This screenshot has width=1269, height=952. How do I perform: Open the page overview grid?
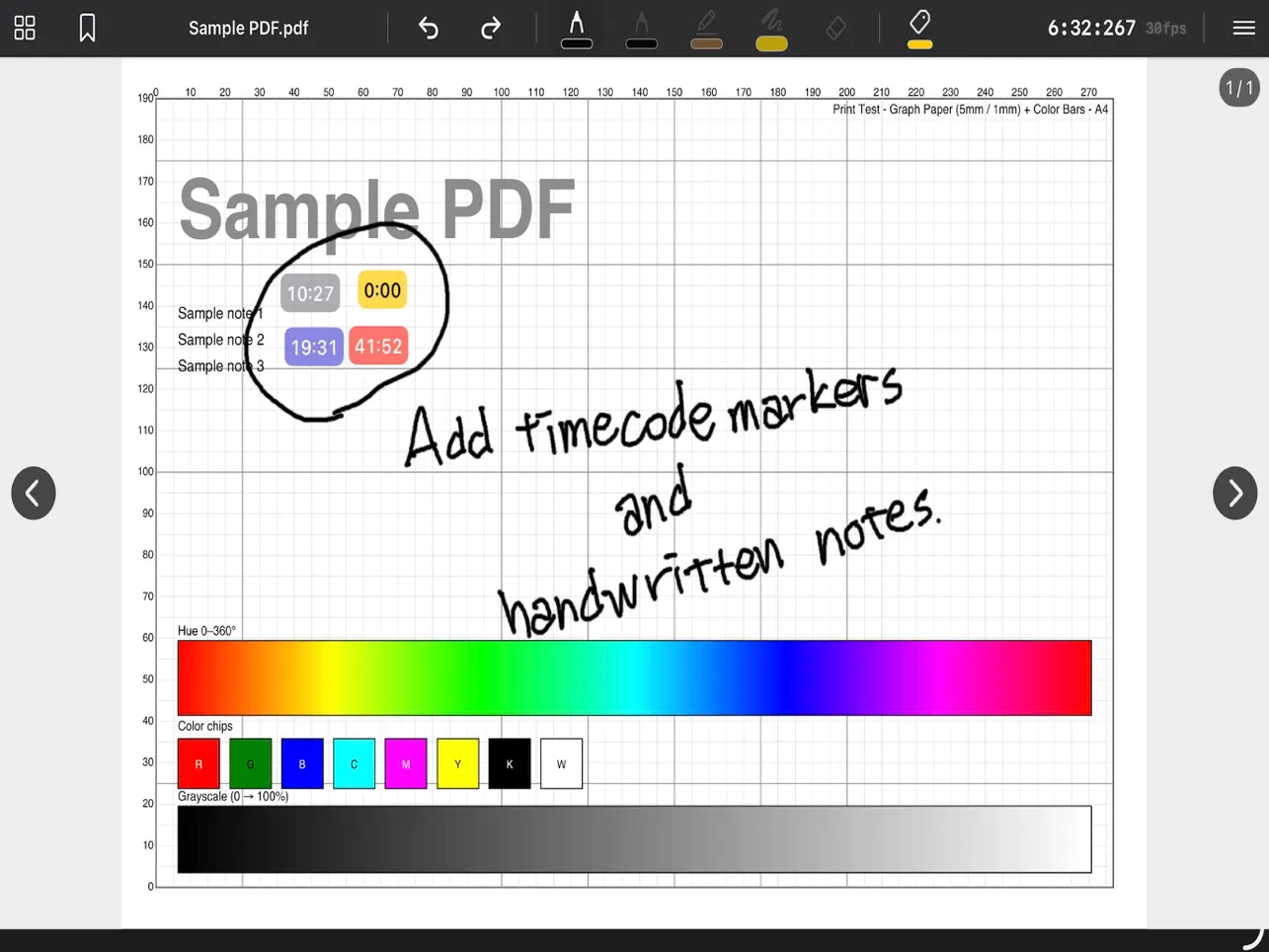pos(24,28)
